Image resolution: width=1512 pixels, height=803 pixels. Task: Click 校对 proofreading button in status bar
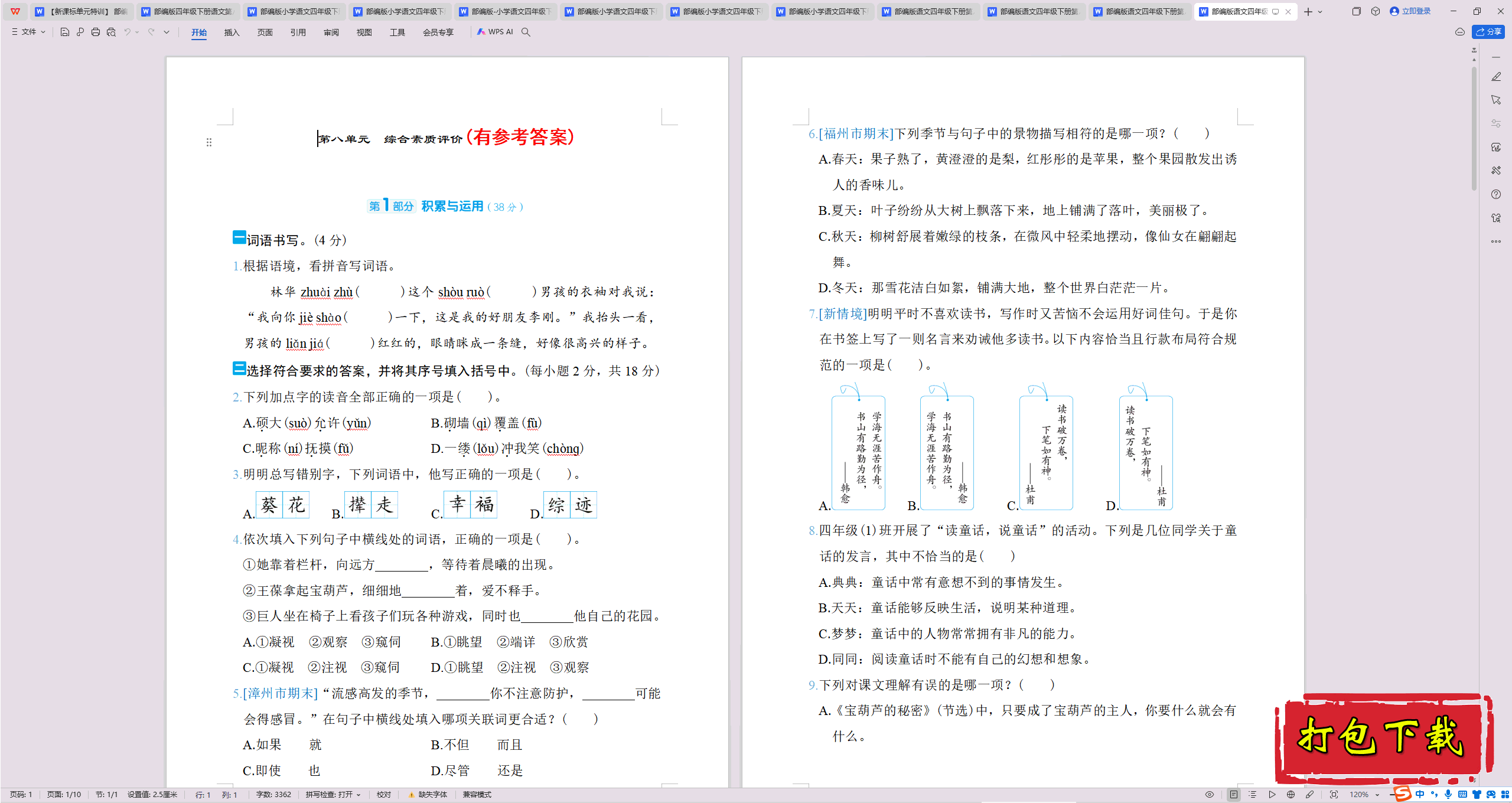pos(384,795)
